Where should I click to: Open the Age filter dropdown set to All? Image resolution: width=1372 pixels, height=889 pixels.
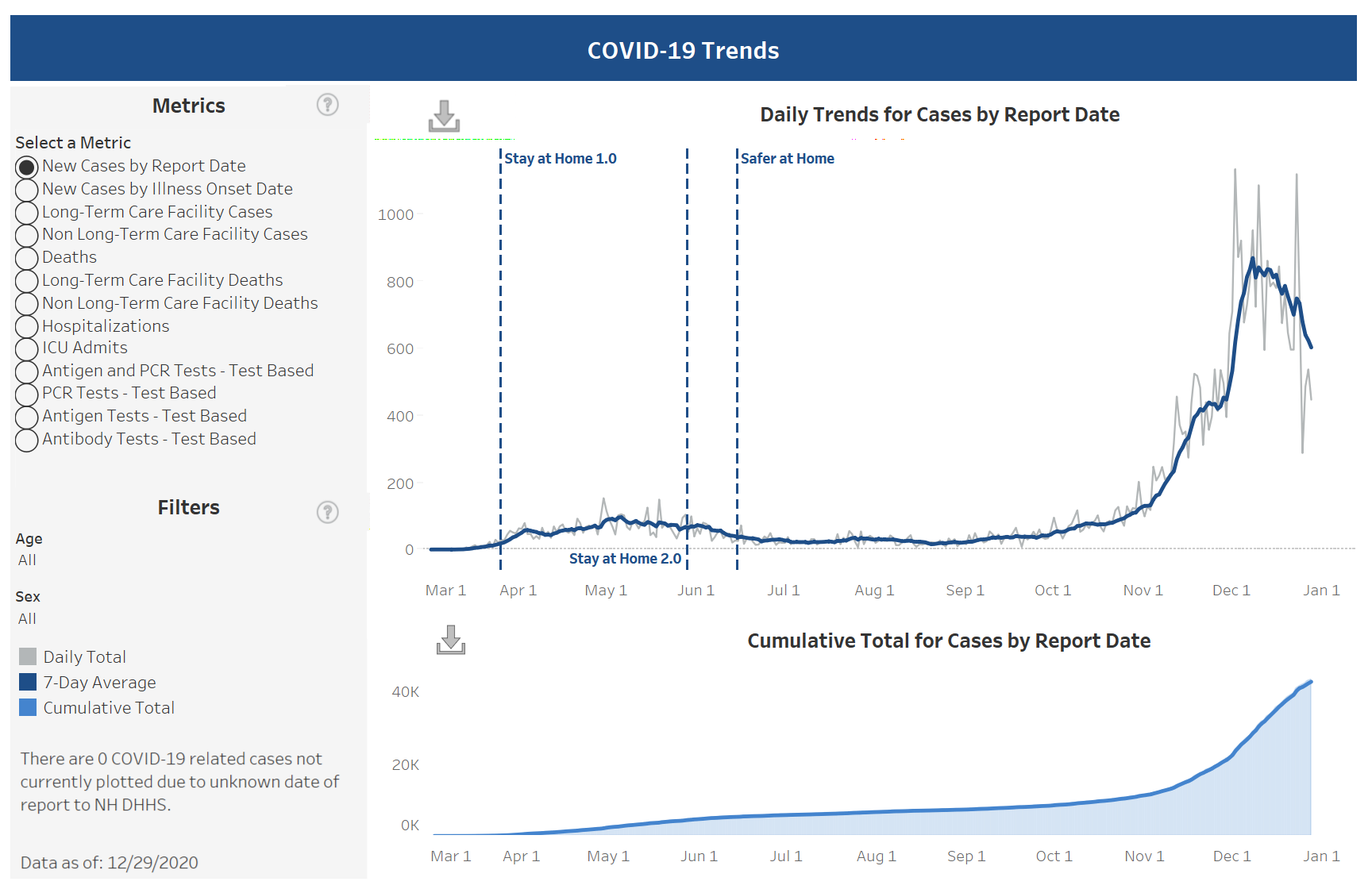click(x=28, y=560)
